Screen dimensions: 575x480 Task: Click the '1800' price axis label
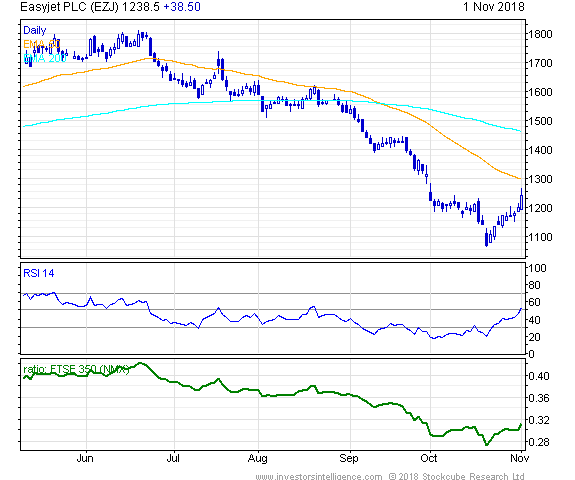(540, 34)
